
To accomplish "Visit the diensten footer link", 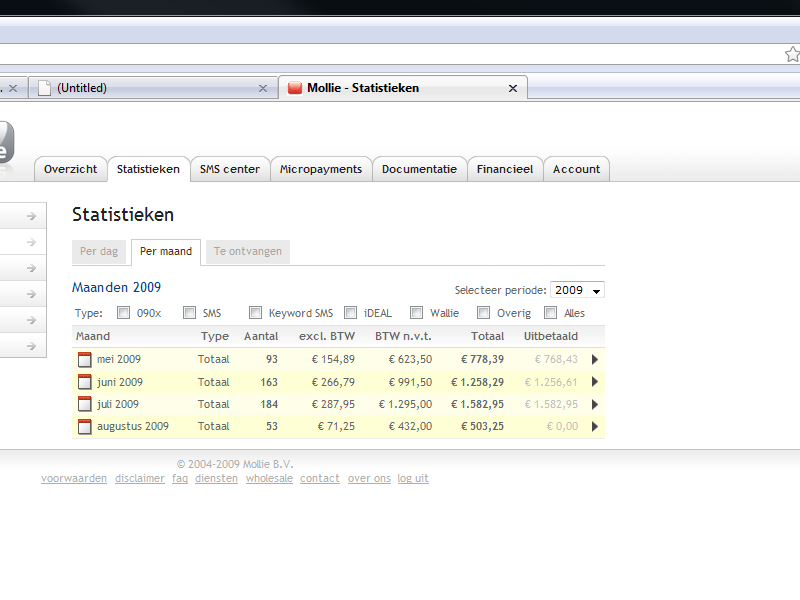I will (x=216, y=479).
